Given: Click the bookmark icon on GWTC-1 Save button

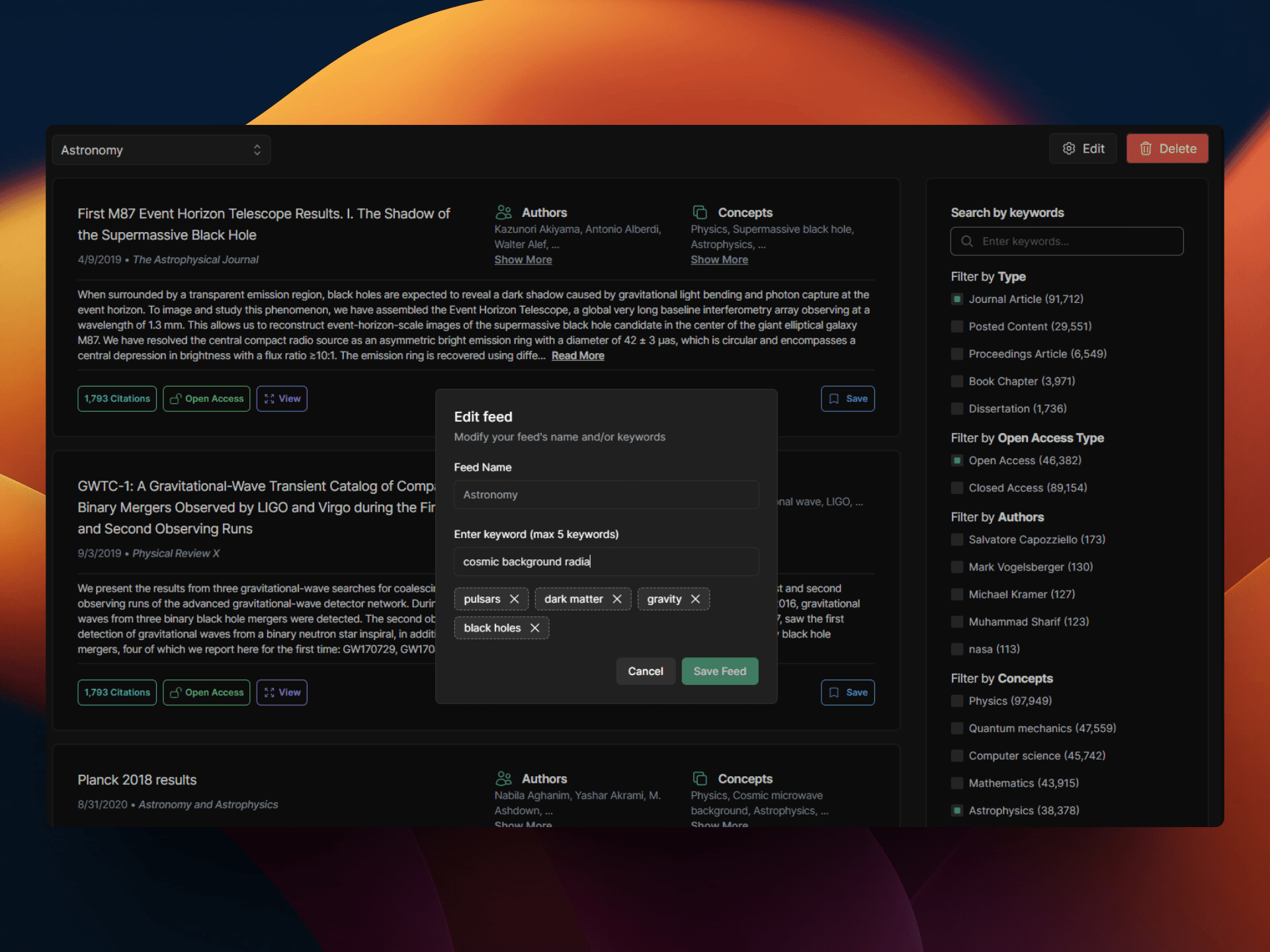Looking at the screenshot, I should point(834,692).
